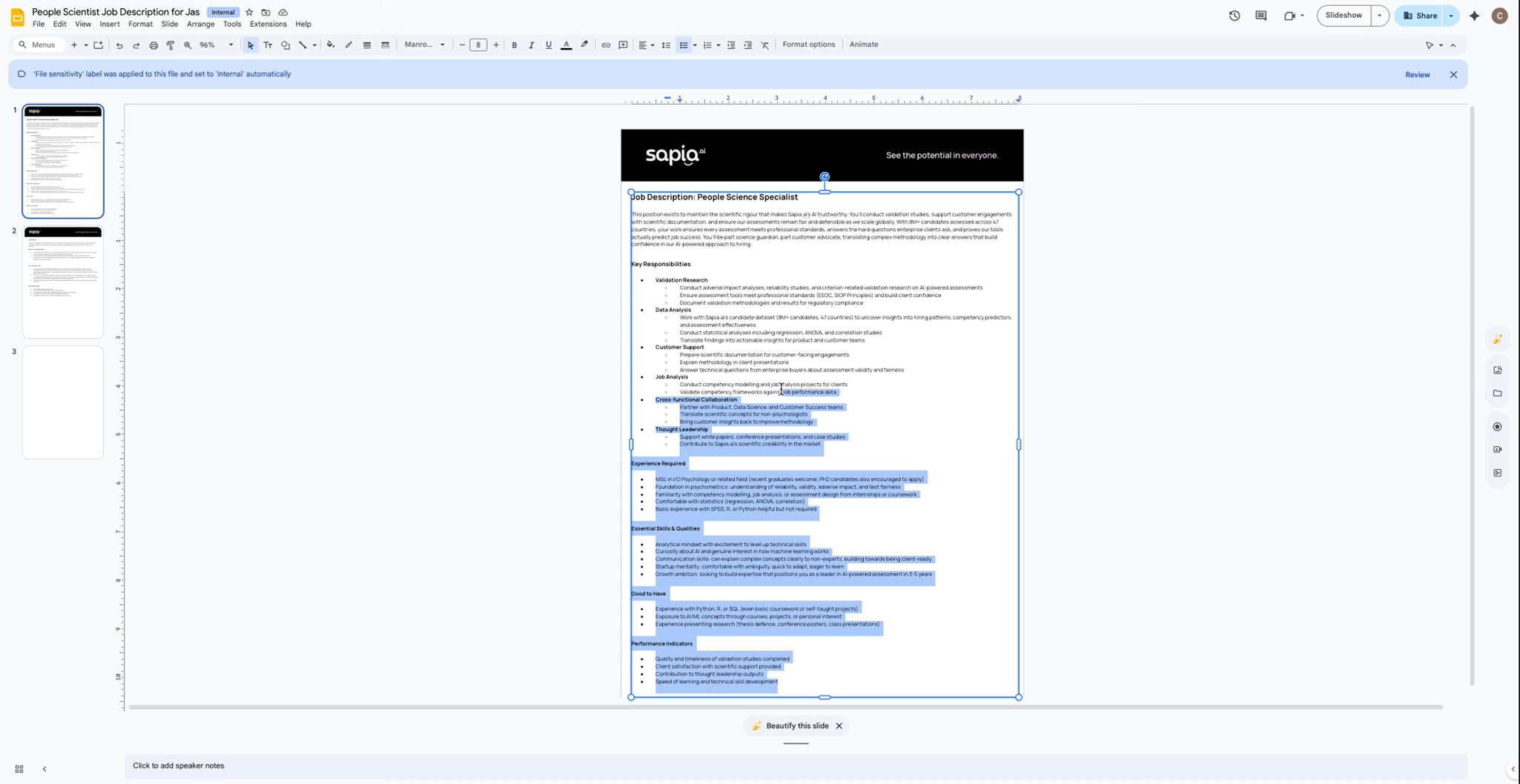This screenshot has width=1520, height=784.
Task: Open the Arrange menu
Action: pyautogui.click(x=200, y=24)
